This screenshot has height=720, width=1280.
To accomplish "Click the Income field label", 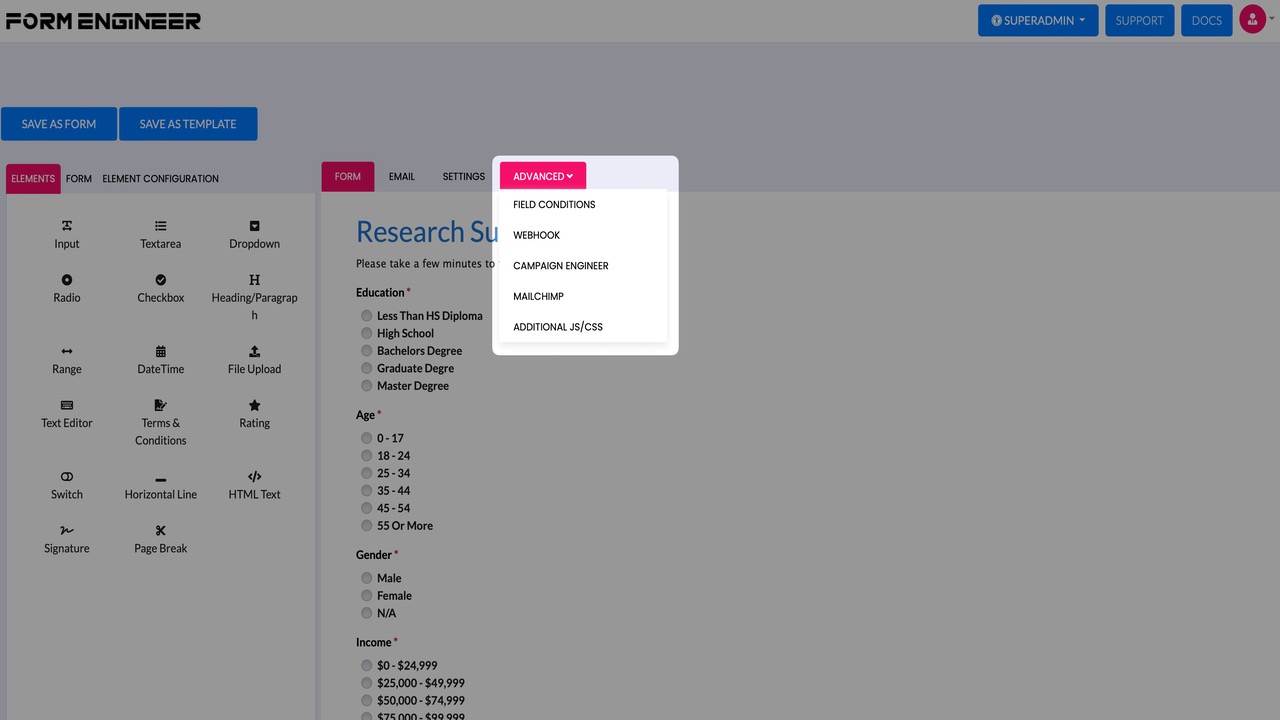I will point(374,643).
